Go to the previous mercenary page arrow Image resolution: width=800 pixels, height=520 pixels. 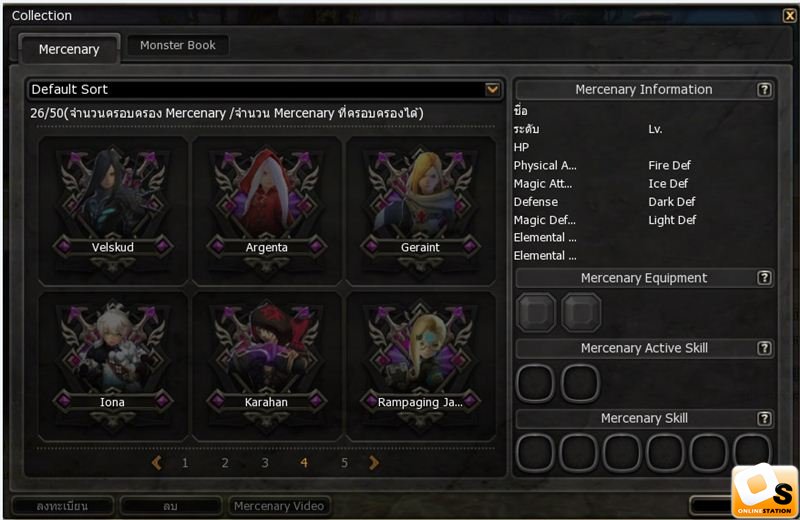(157, 463)
